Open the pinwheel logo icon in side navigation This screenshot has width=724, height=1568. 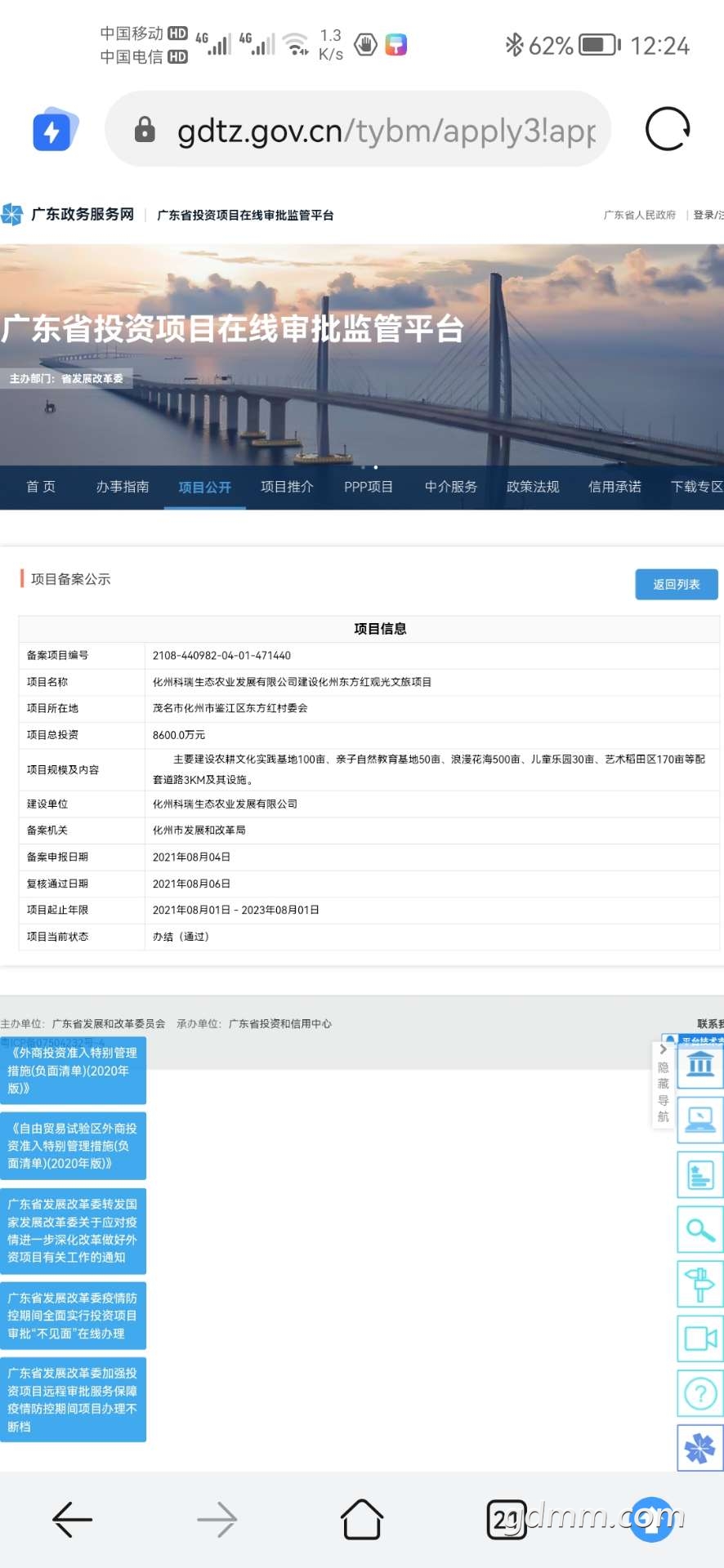(700, 1448)
